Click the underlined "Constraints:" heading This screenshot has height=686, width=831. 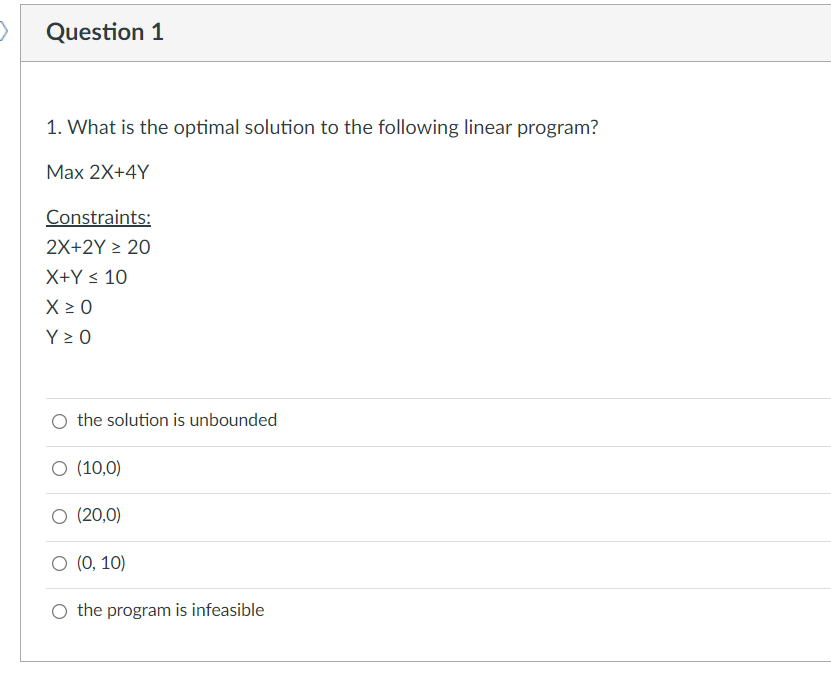click(97, 217)
